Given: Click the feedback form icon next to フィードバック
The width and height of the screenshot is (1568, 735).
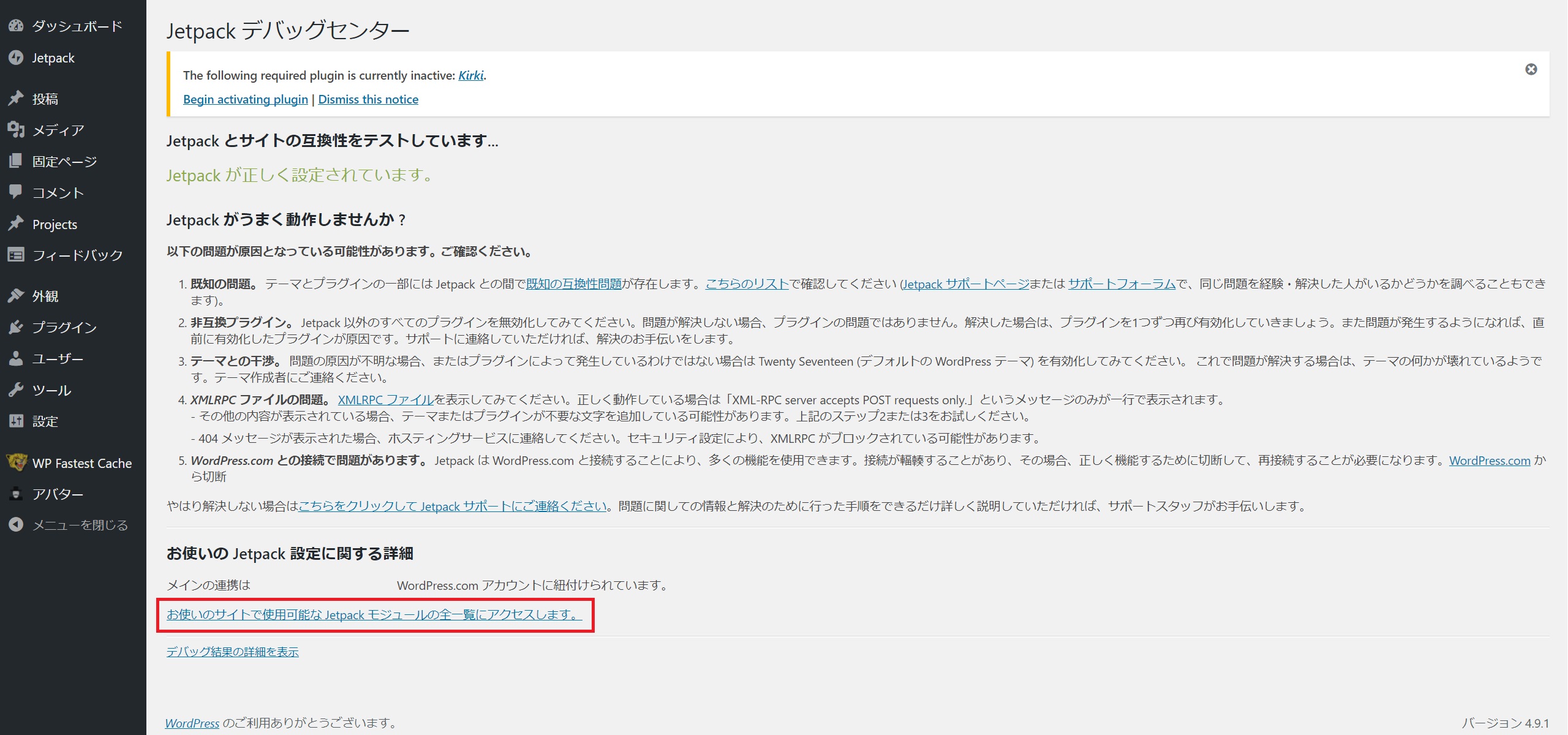Looking at the screenshot, I should (x=16, y=255).
